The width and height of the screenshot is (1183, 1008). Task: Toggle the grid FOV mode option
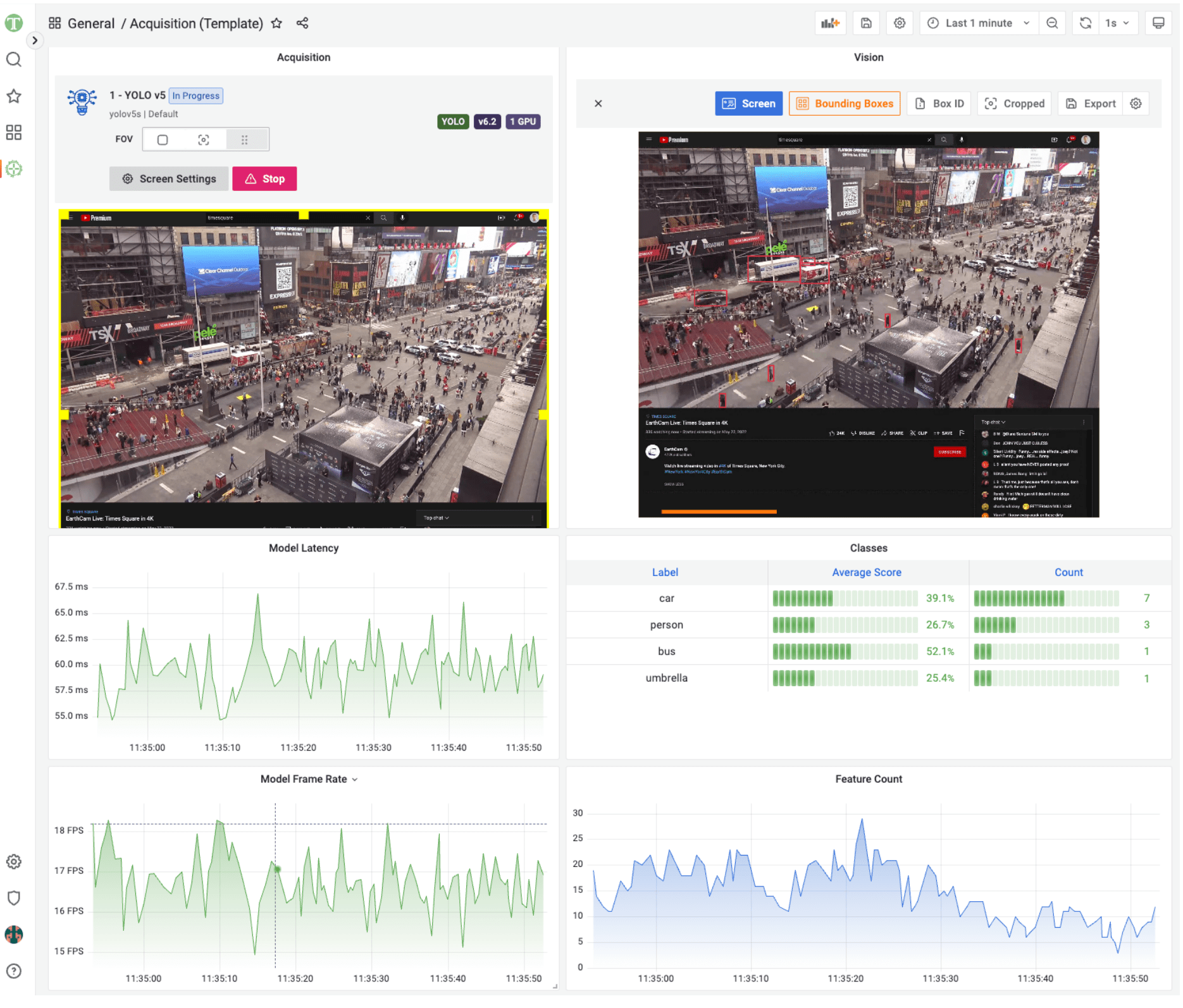pyautogui.click(x=245, y=139)
